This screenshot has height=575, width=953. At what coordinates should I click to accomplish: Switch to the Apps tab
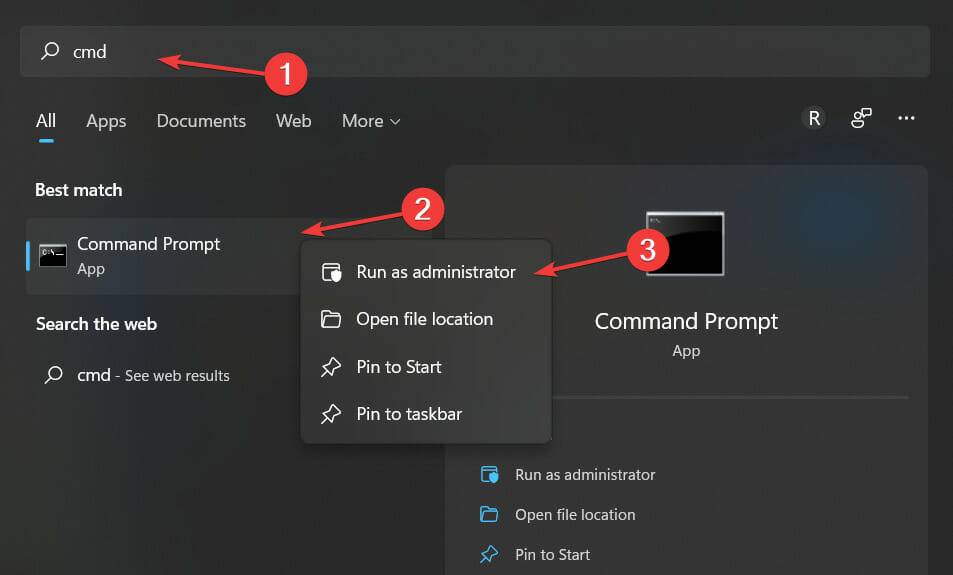click(x=106, y=121)
